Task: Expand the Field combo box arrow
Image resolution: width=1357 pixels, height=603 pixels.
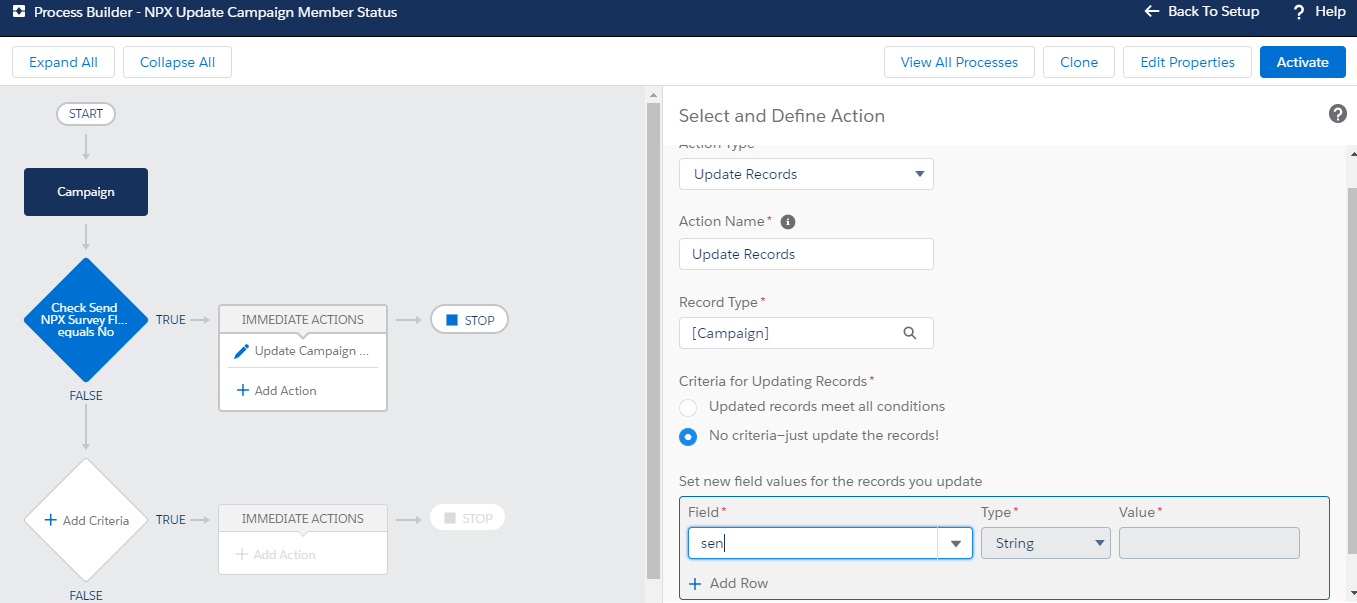Action: 955,543
